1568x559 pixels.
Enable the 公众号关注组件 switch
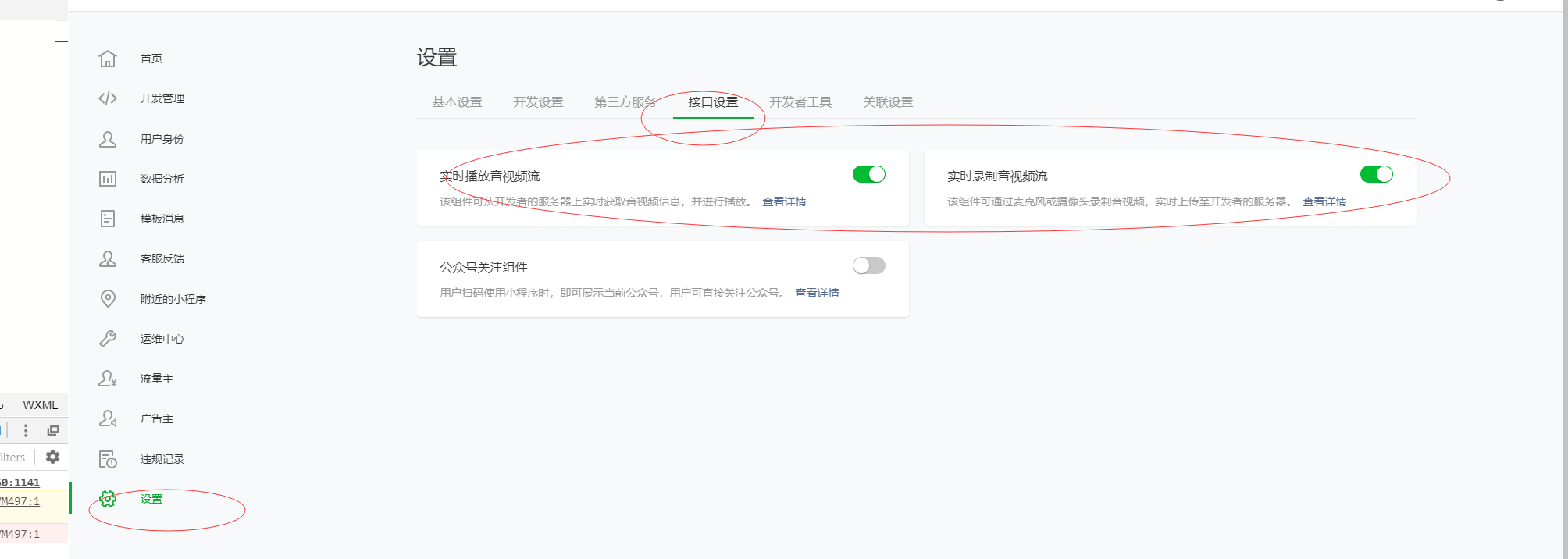point(869,265)
